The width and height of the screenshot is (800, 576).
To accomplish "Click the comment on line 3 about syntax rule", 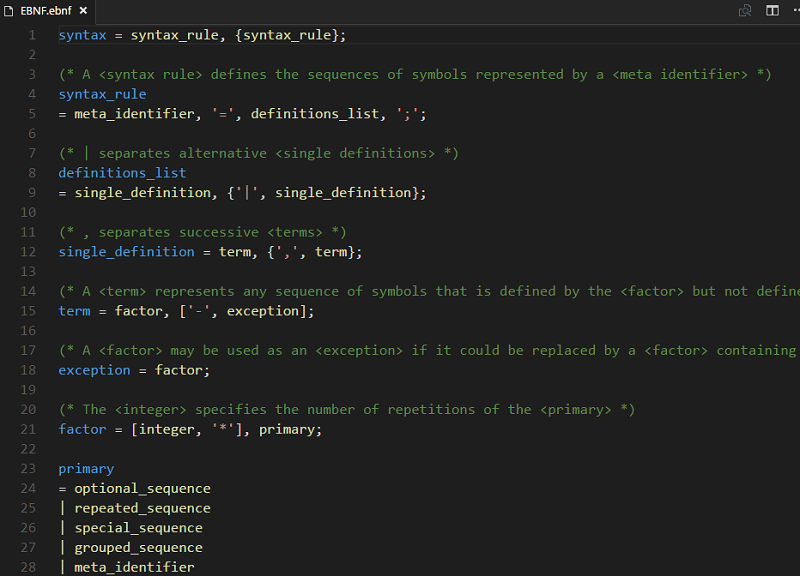I will (415, 74).
